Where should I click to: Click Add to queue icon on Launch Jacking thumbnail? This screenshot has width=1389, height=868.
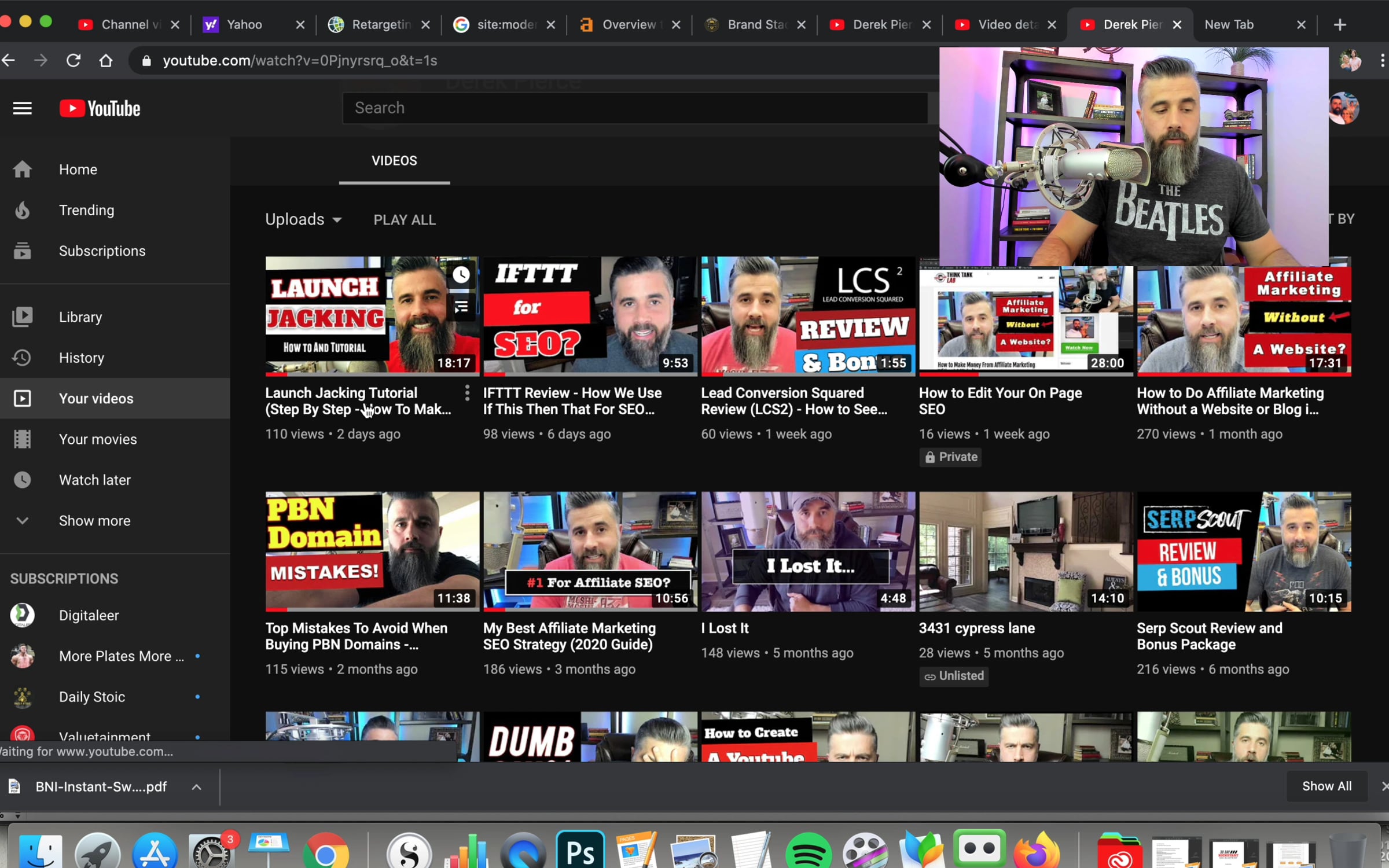click(x=461, y=307)
